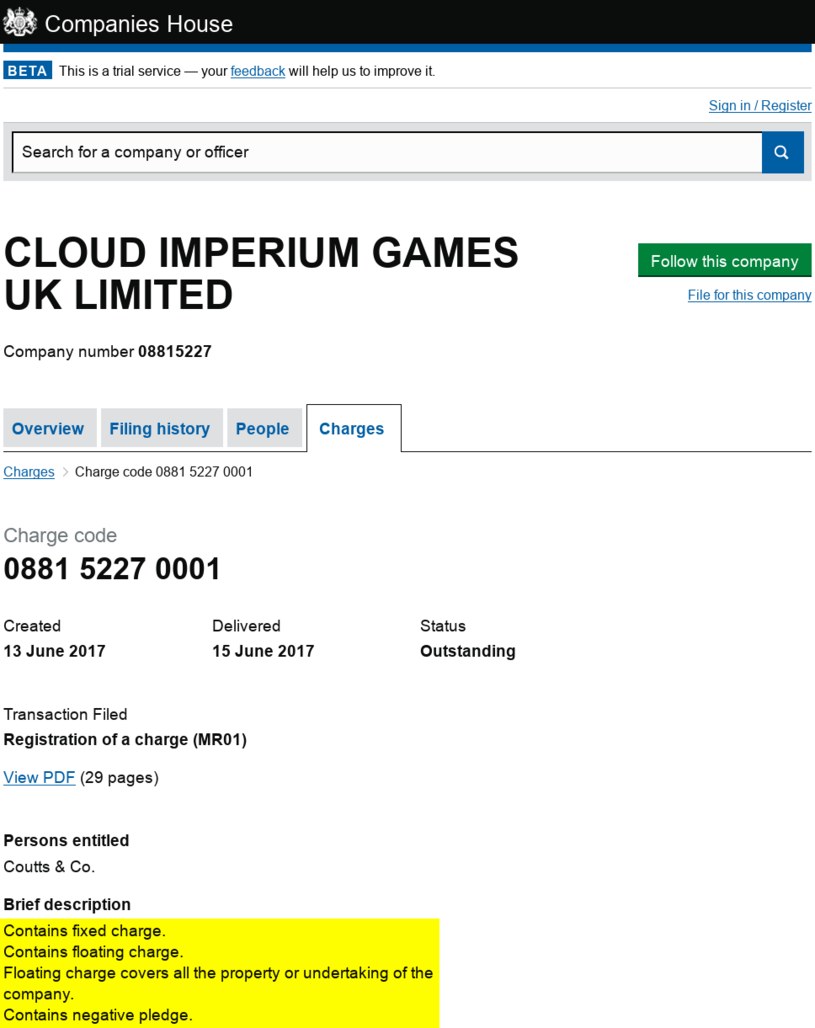Select the Charges tab
Screen dimensions: 815x1028
(x=353, y=428)
